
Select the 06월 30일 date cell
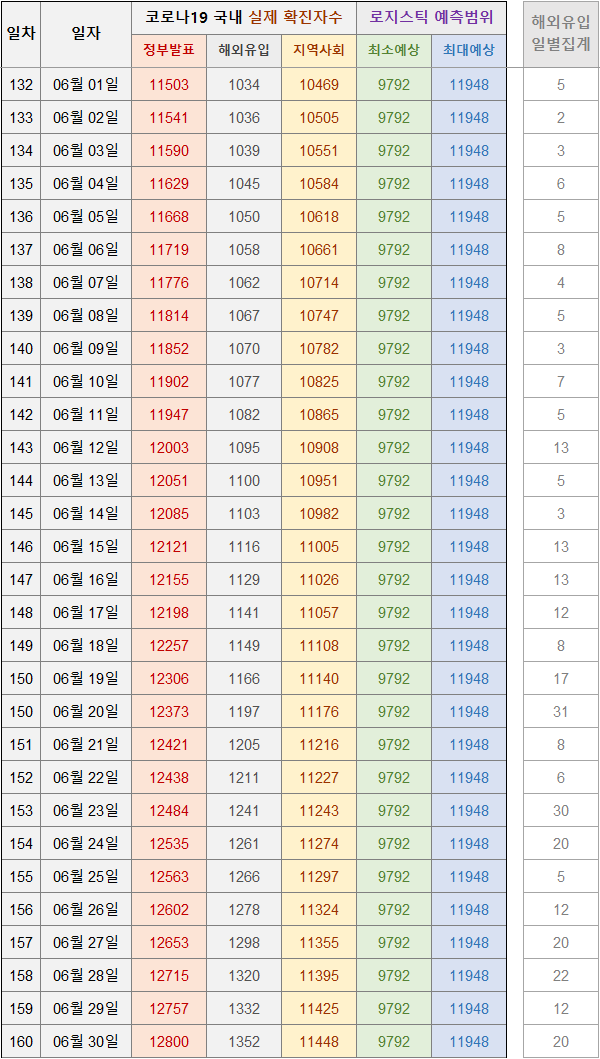pyautogui.click(x=86, y=1041)
